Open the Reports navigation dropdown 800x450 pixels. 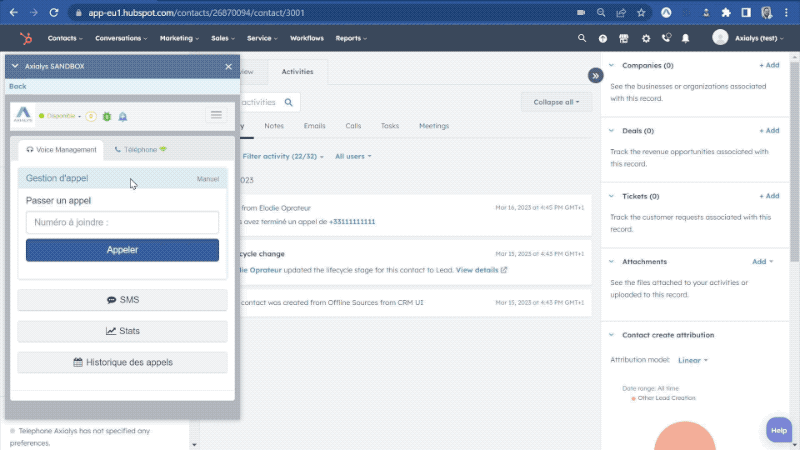tap(351, 38)
